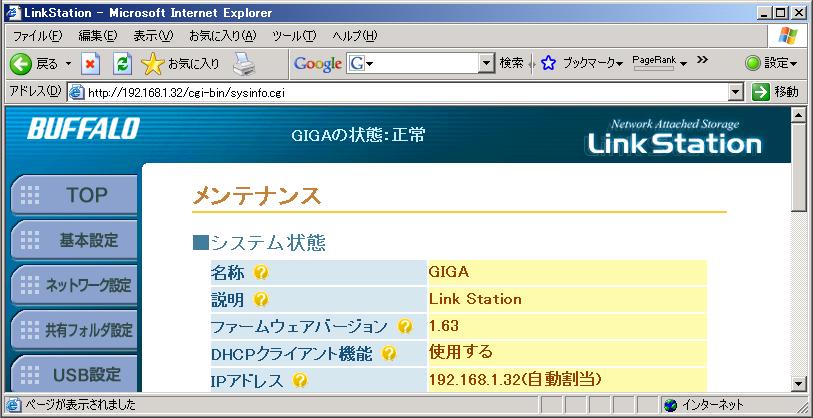This screenshot has width=813, height=418.
Task: Click the help icon next to IPアドレス
Action: [300, 381]
